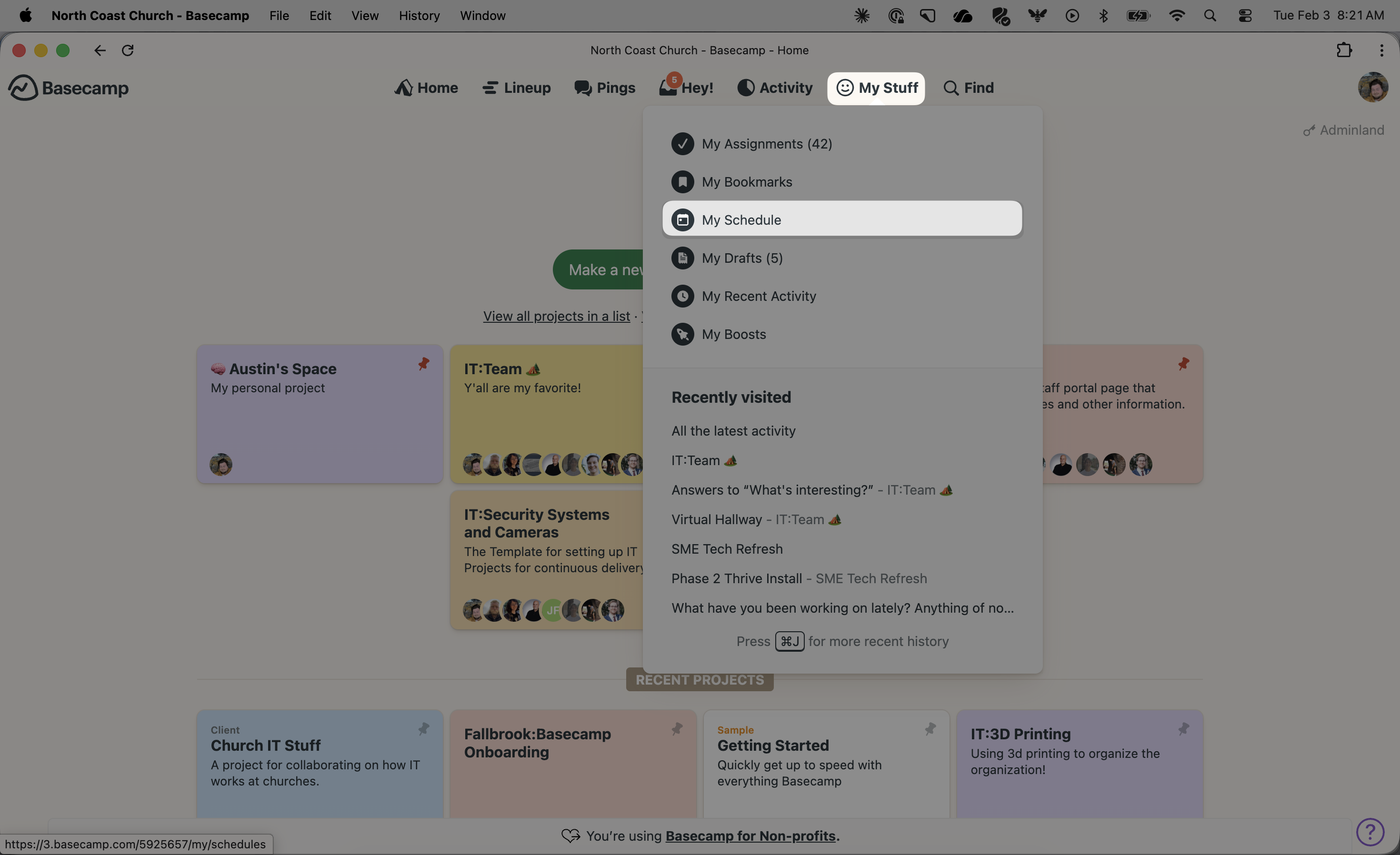Go back with the arrow icon

pyautogui.click(x=100, y=50)
